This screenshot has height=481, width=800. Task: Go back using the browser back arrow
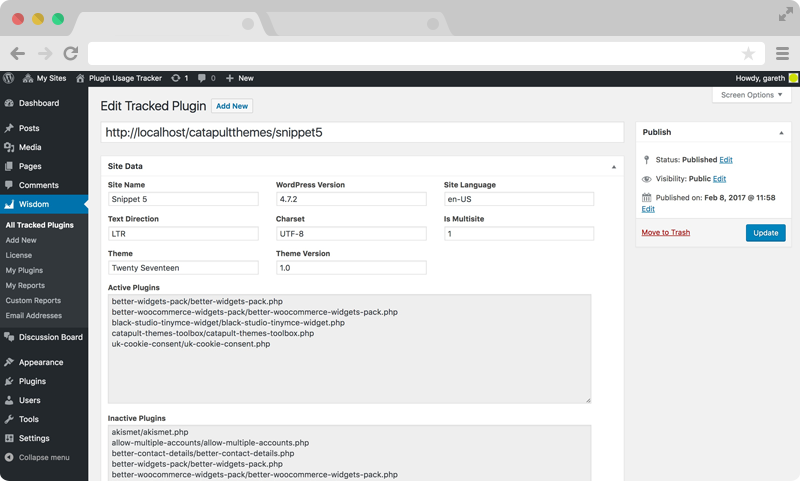click(17, 53)
